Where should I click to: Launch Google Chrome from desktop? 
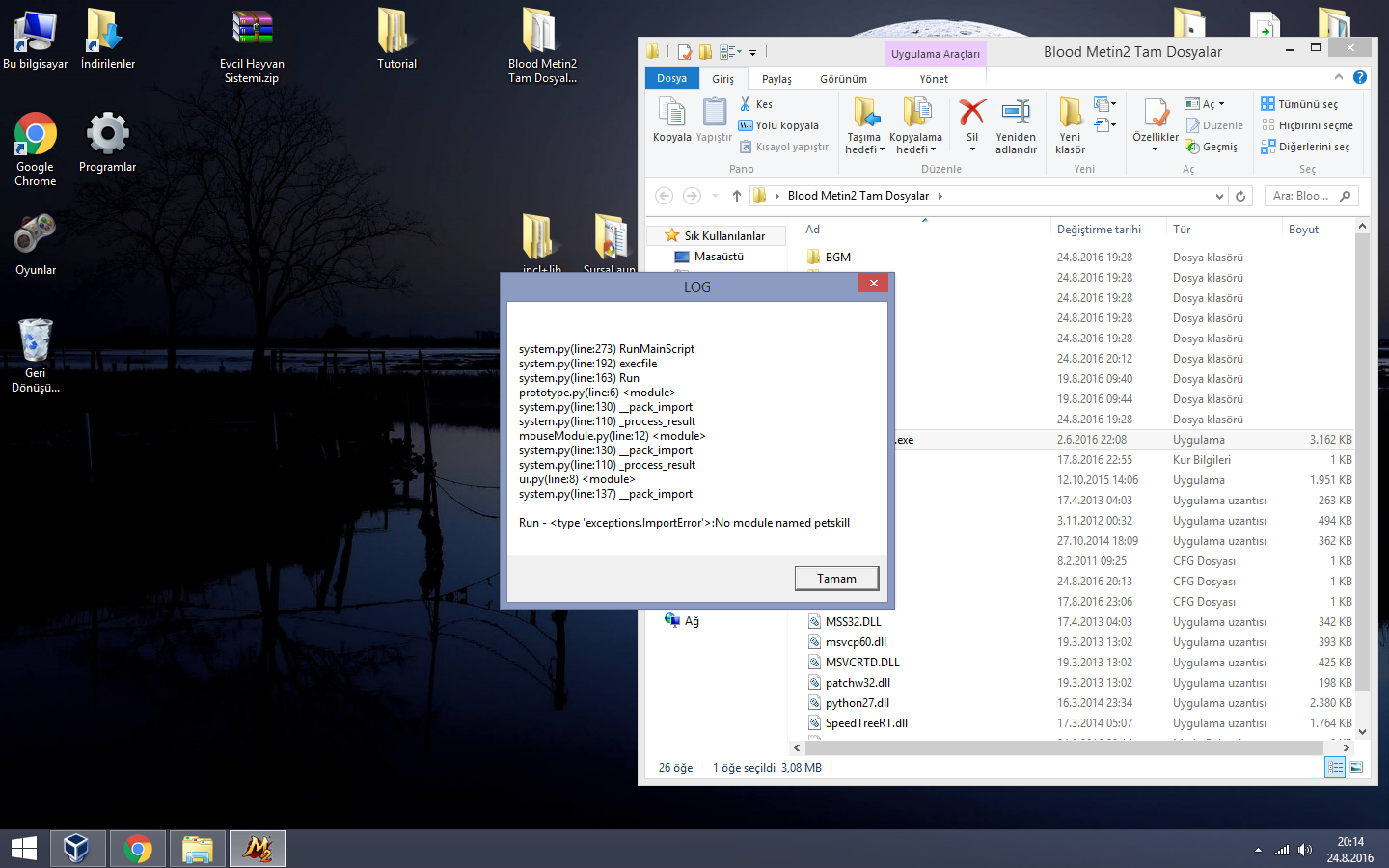[x=35, y=149]
